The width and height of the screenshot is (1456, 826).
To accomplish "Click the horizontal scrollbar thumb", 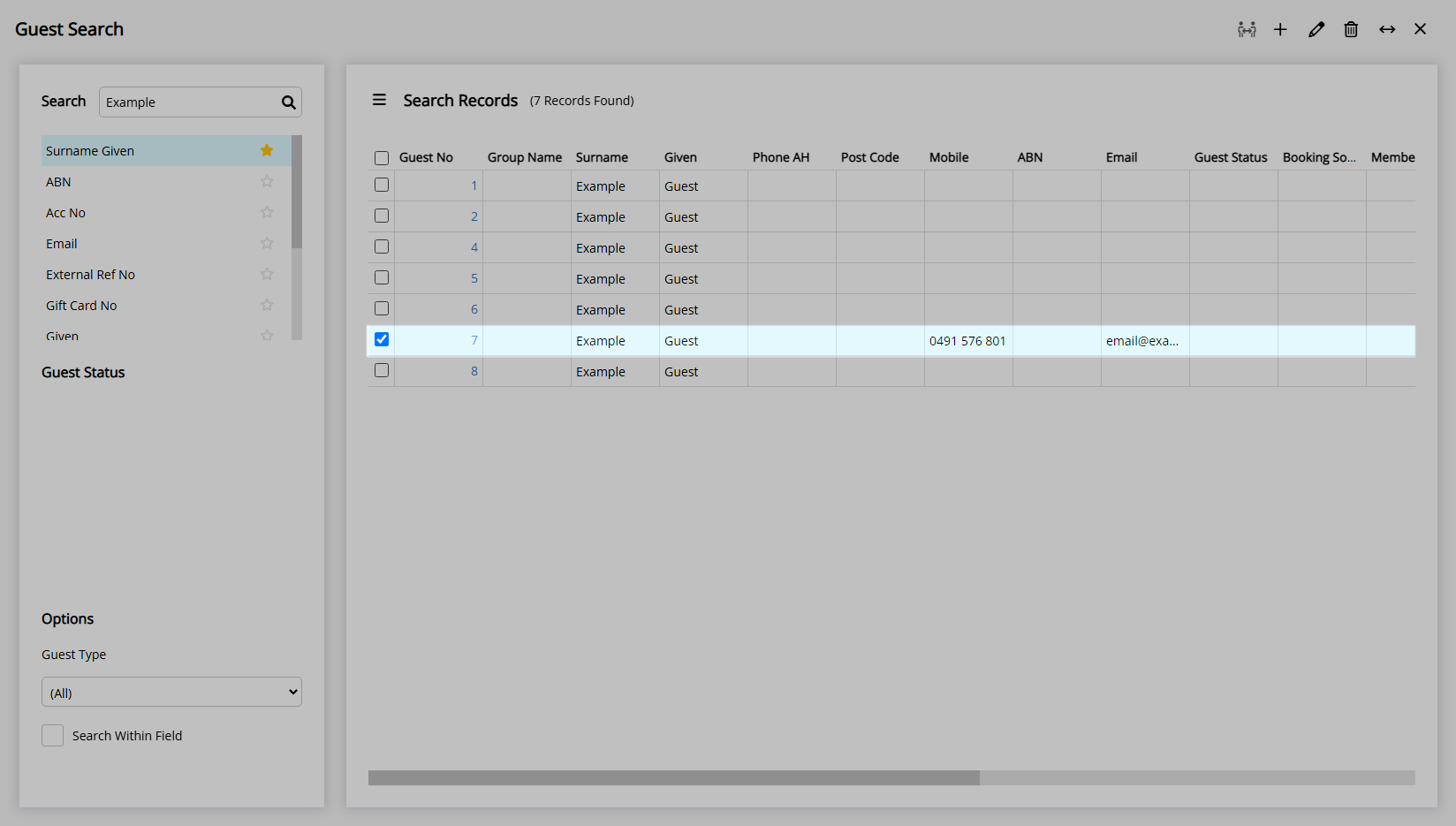I will coord(674,777).
